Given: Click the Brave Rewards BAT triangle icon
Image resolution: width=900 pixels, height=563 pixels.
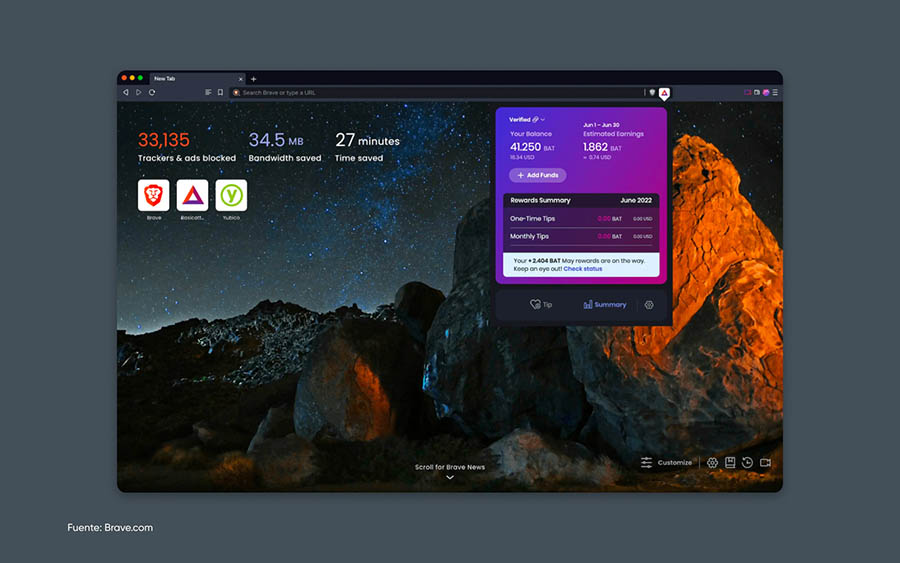Looking at the screenshot, I should [x=664, y=92].
